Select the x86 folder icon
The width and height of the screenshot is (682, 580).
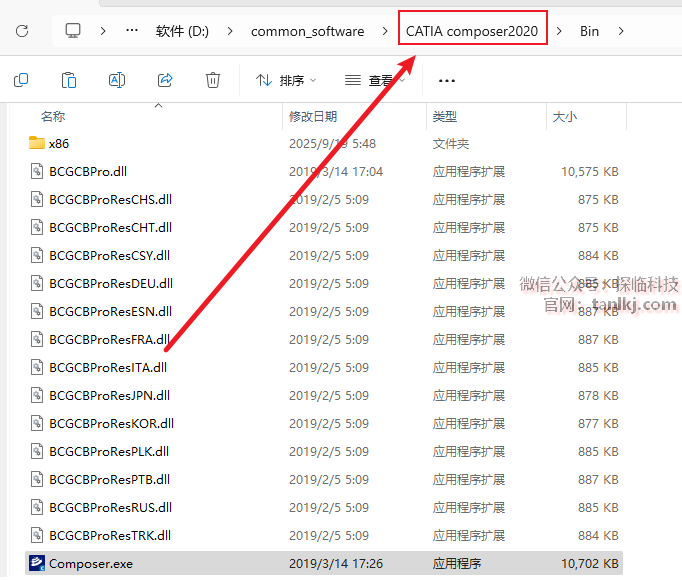[x=37, y=143]
